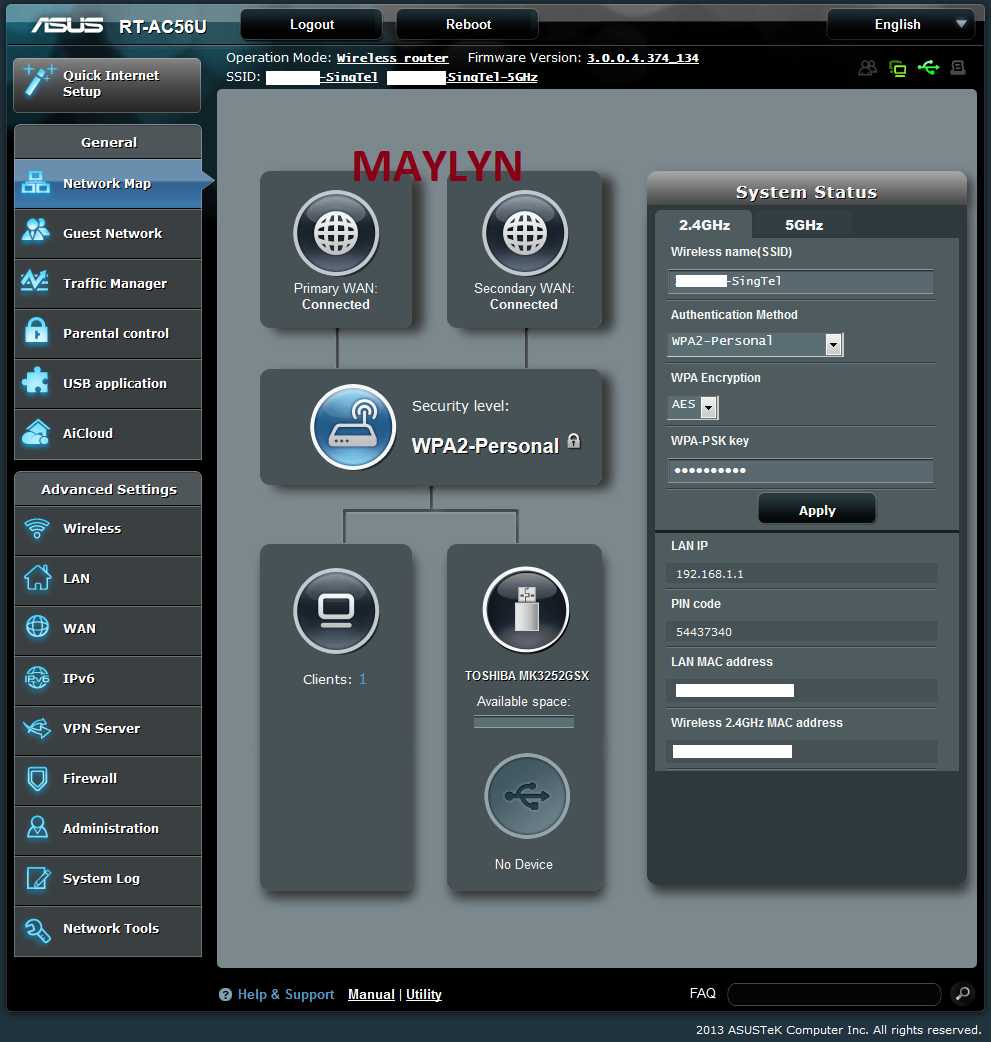Image resolution: width=991 pixels, height=1042 pixels.
Task: Click the FAQ search magnifier icon
Action: (962, 993)
